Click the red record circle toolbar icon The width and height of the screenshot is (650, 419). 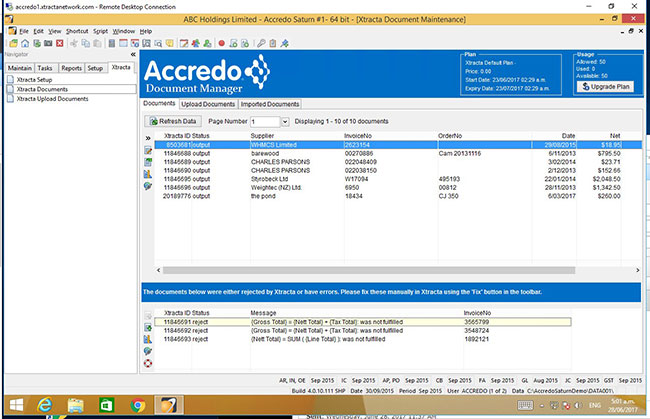pos(222,43)
